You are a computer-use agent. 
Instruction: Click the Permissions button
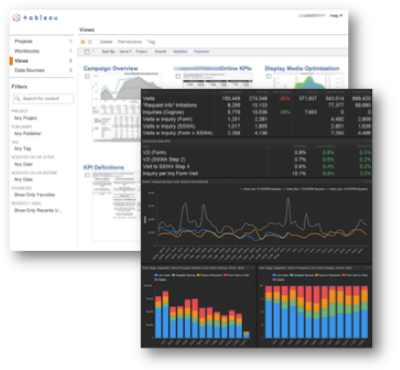[x=130, y=42]
